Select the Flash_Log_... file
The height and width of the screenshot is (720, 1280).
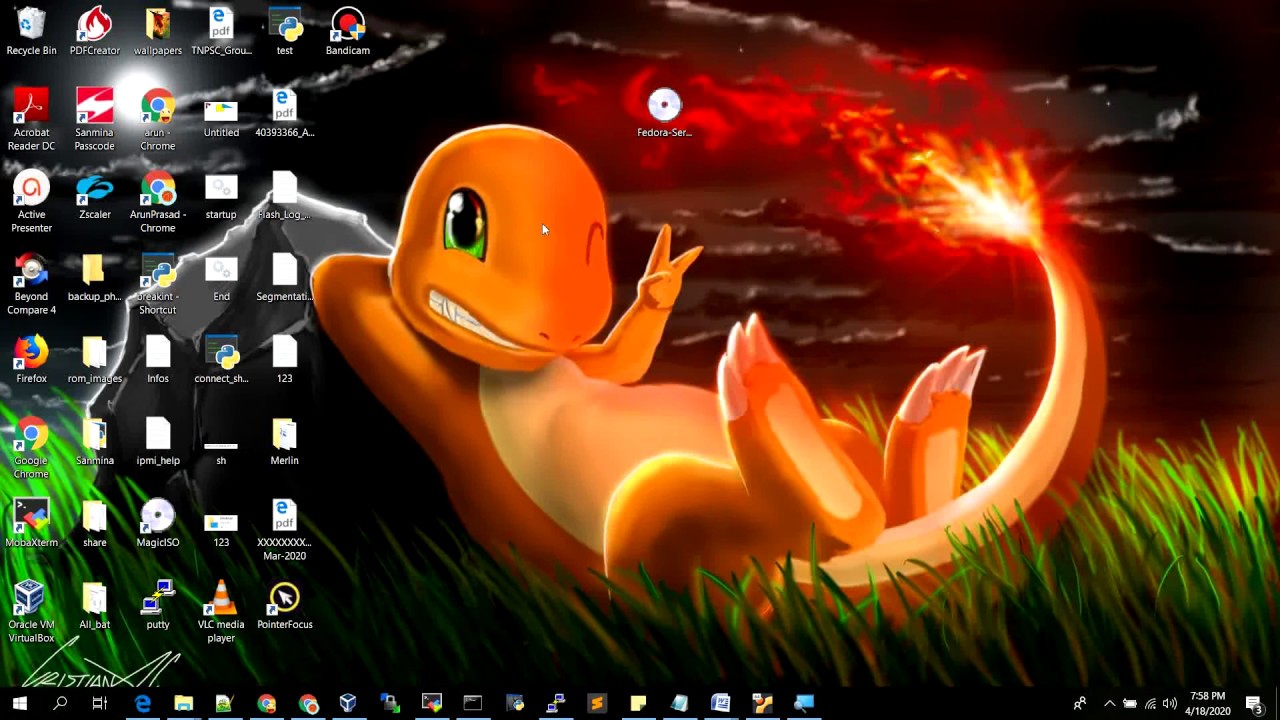pos(285,195)
